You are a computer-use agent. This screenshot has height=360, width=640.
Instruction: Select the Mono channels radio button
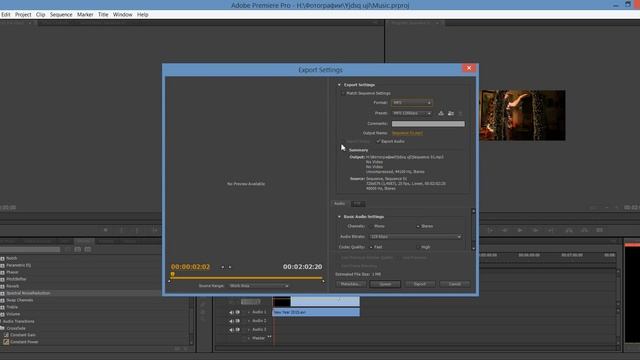tap(371, 226)
